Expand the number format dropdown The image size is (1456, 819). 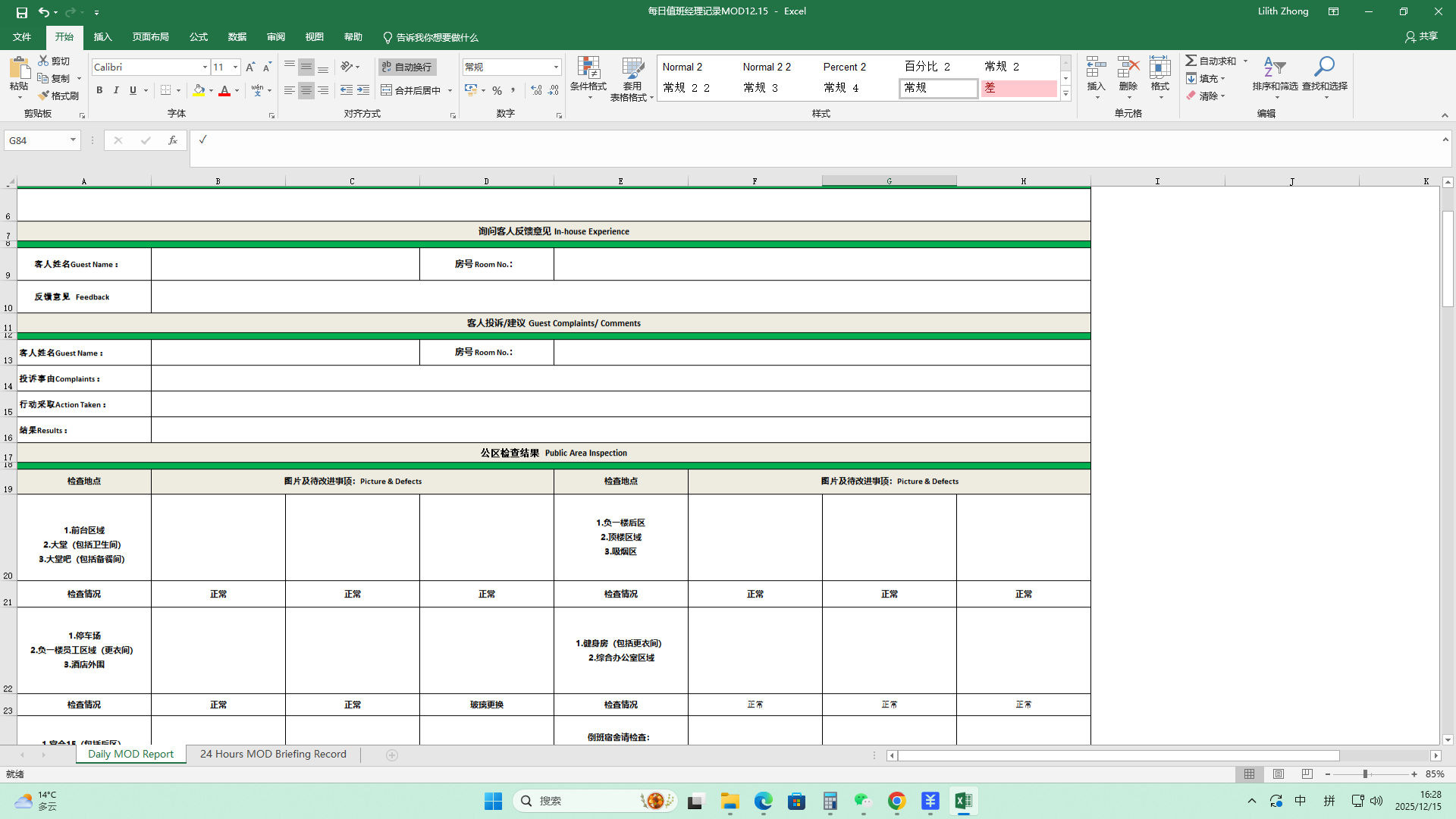pyautogui.click(x=556, y=67)
